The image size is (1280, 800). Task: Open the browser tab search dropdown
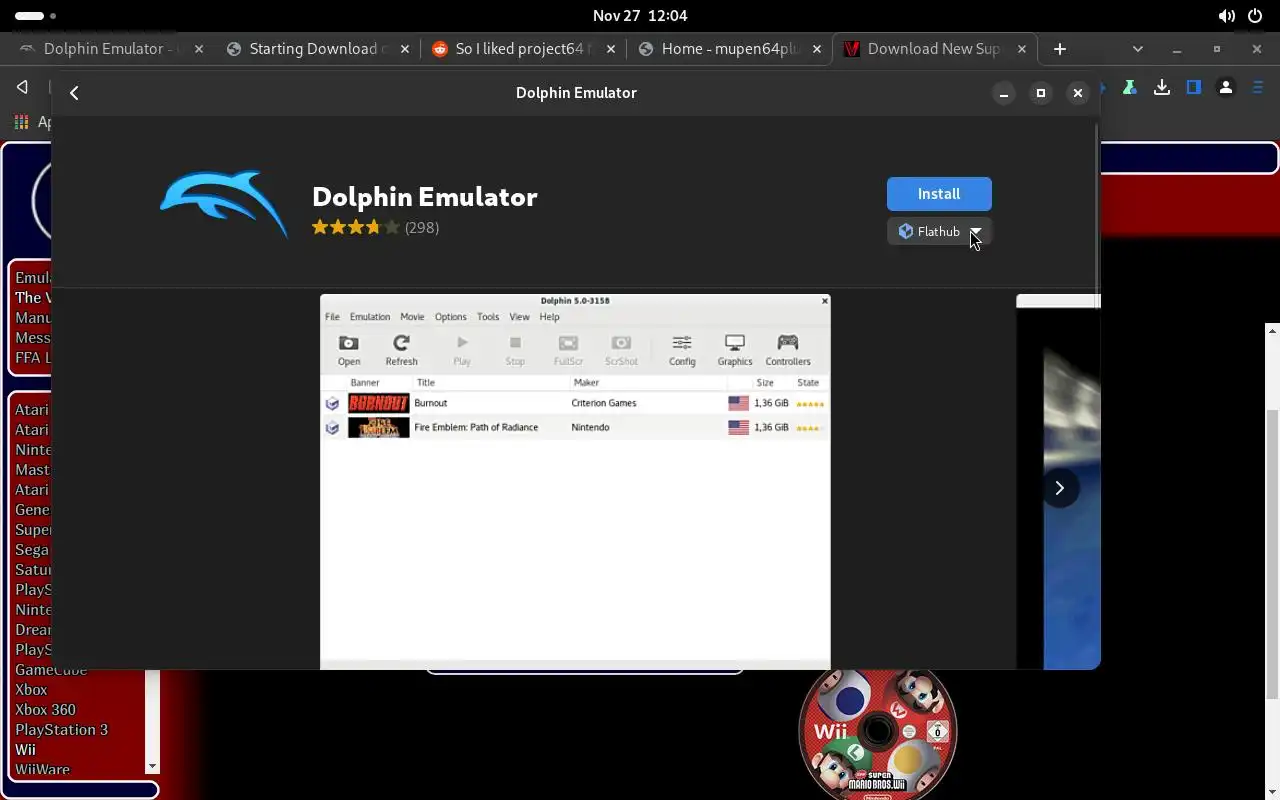tap(1137, 49)
